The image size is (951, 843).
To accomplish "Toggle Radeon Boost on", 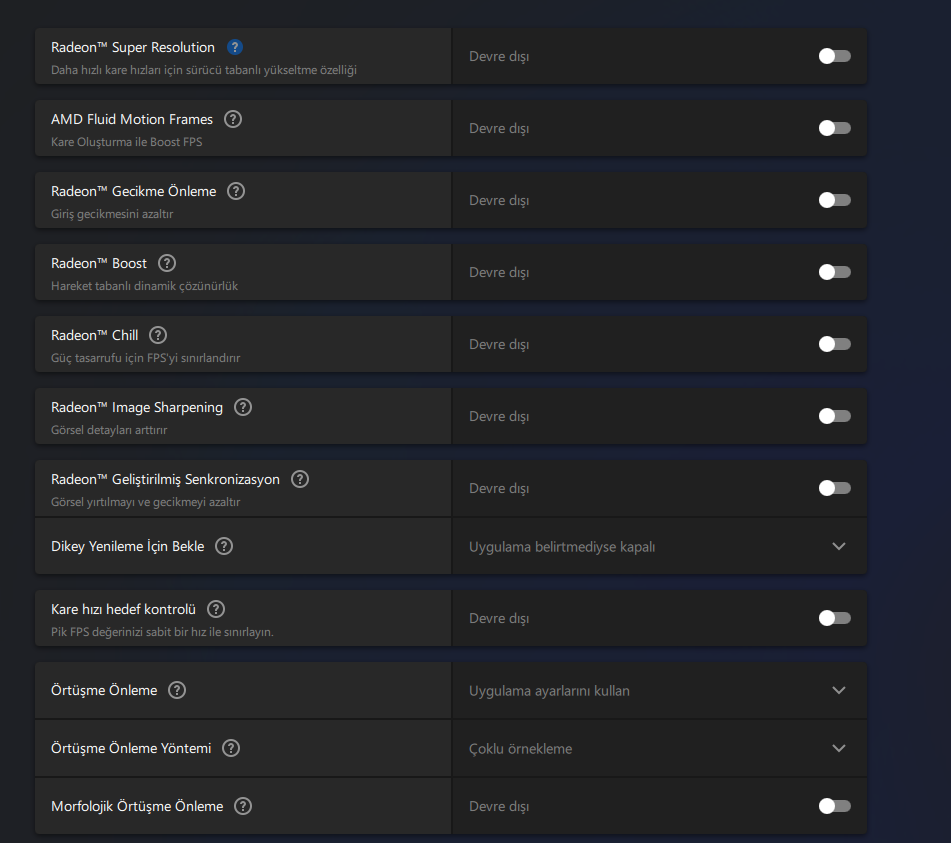I will click(835, 272).
